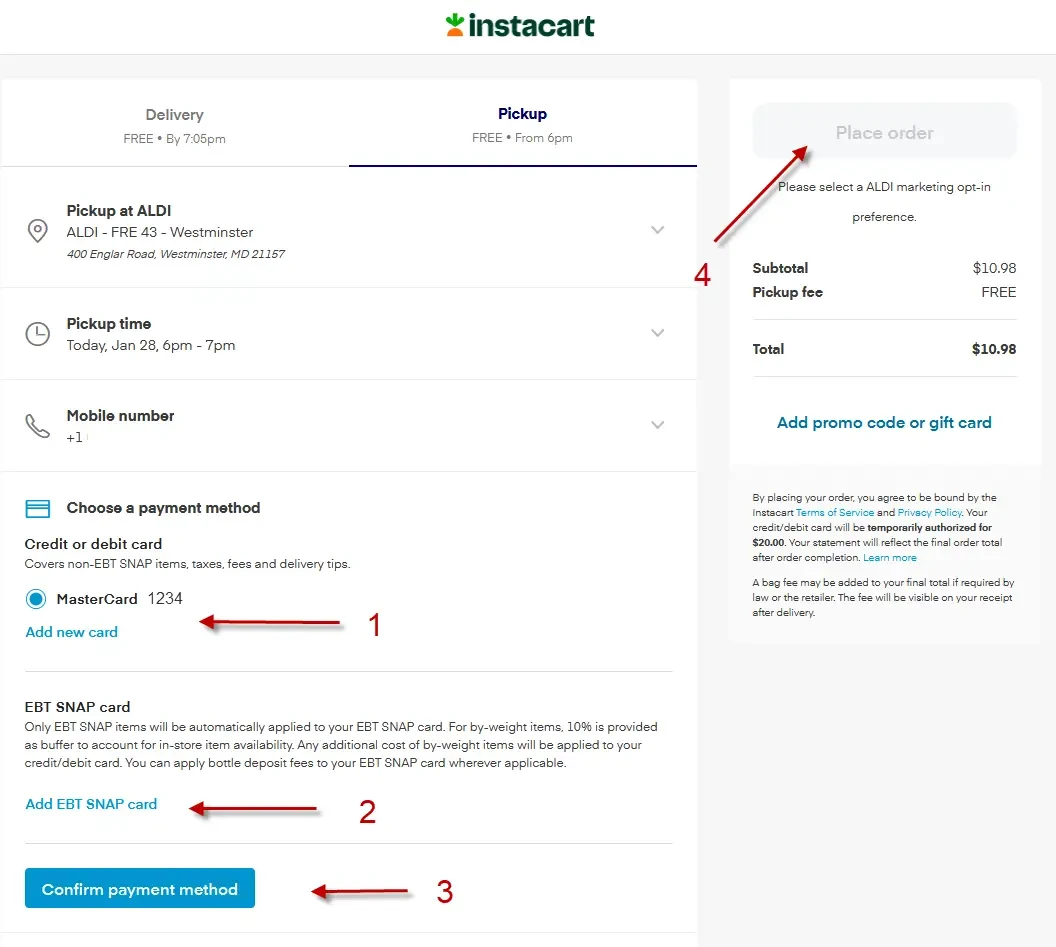Select the MasterCard 1234 radio button
The image size is (1056, 947).
pyautogui.click(x=36, y=599)
